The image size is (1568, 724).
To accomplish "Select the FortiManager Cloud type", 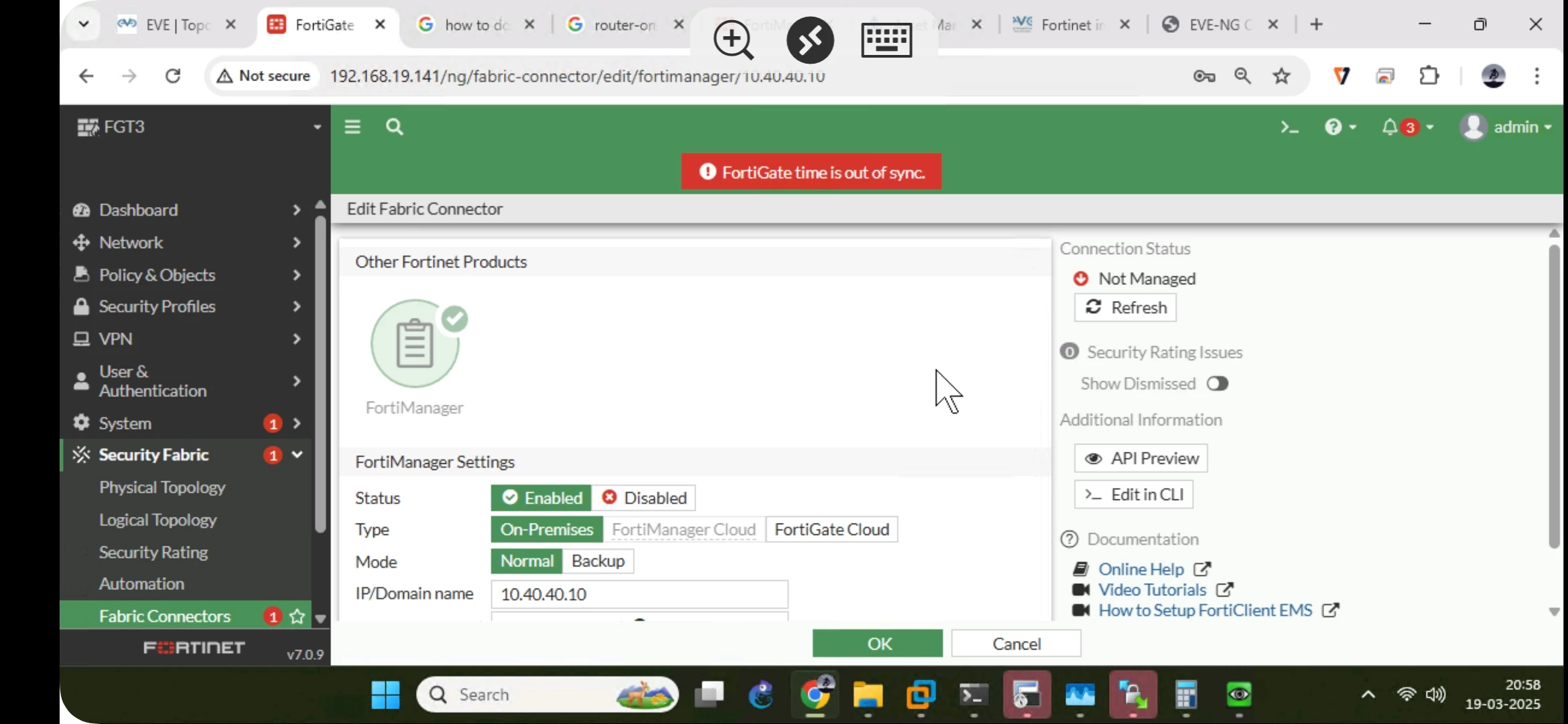I will pyautogui.click(x=683, y=530).
